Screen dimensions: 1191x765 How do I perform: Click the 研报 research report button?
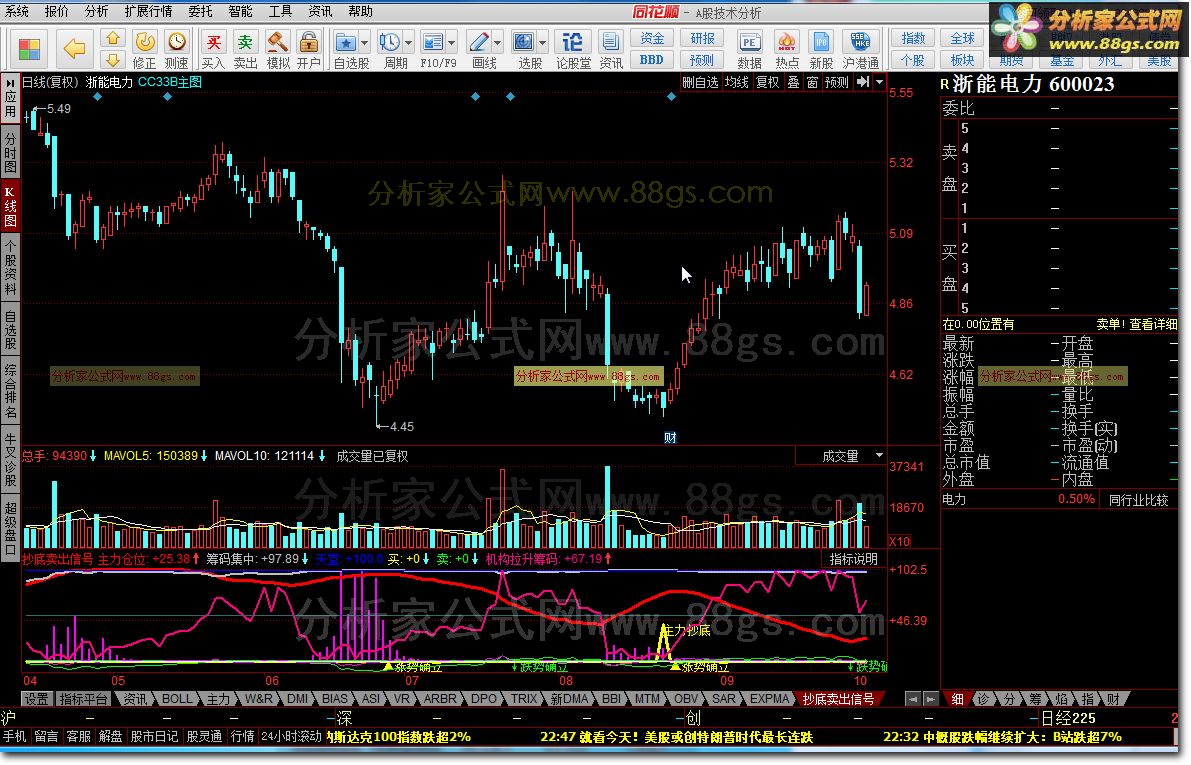702,39
